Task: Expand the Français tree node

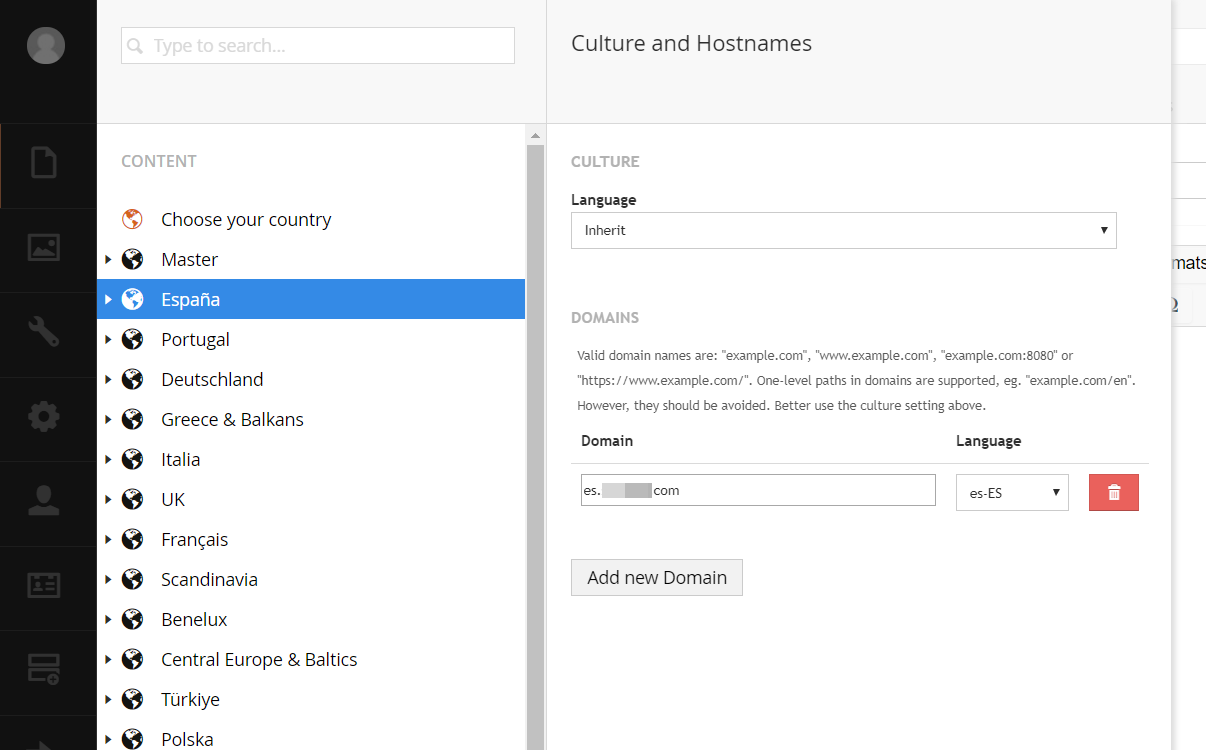Action: click(x=108, y=539)
